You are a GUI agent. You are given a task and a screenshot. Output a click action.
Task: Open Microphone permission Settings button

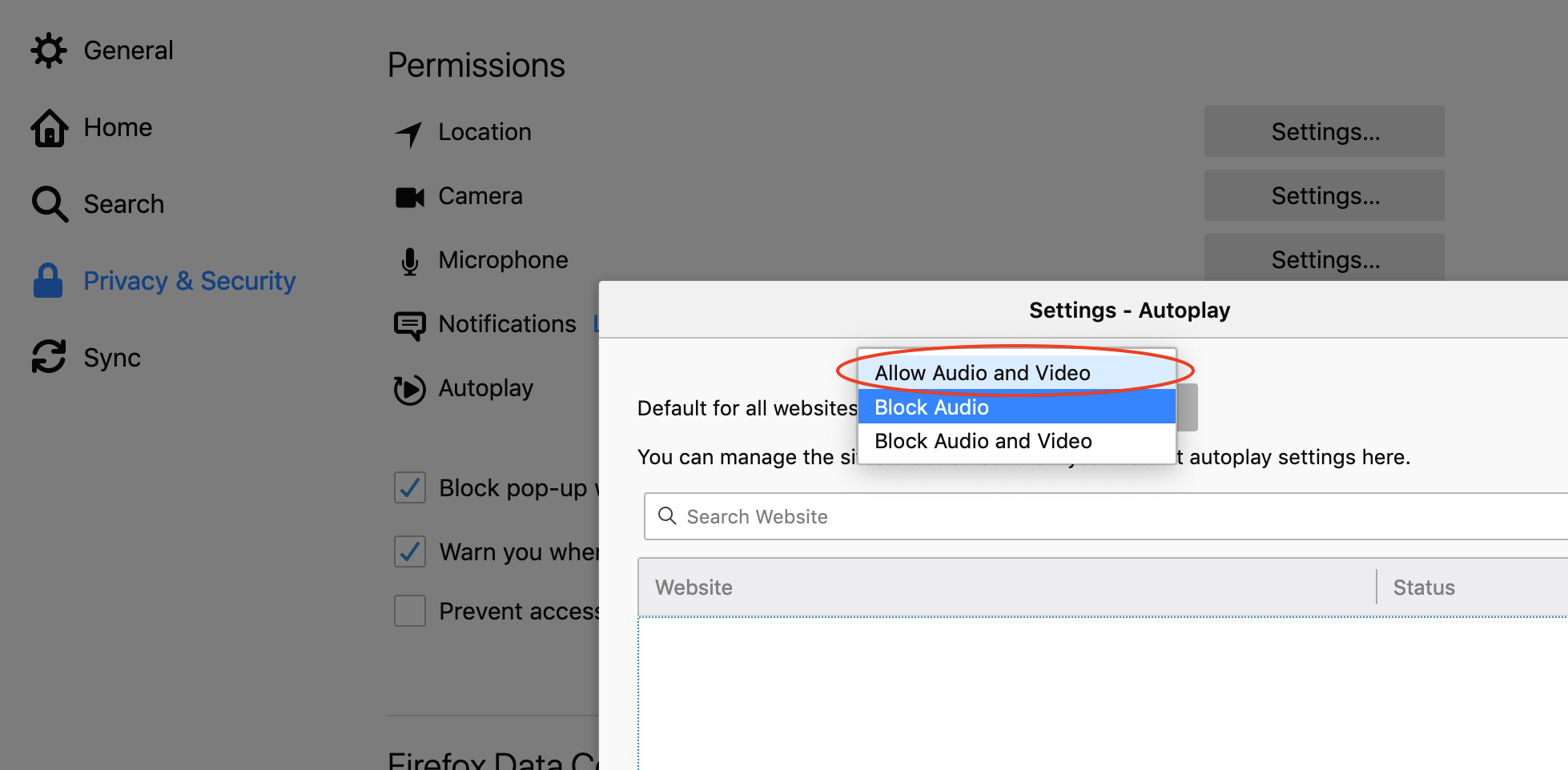tap(1325, 258)
